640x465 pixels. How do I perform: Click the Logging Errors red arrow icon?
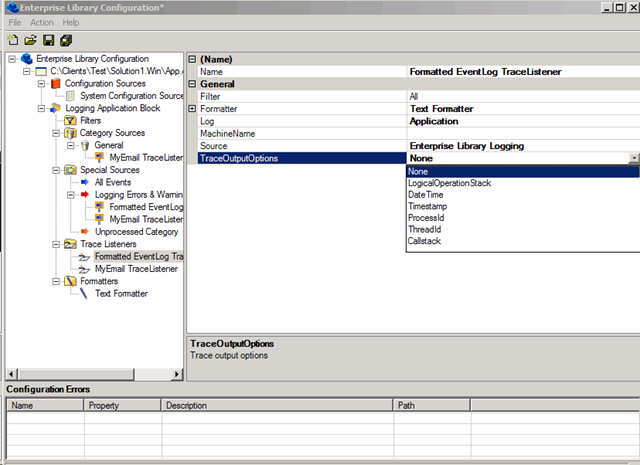[85, 194]
